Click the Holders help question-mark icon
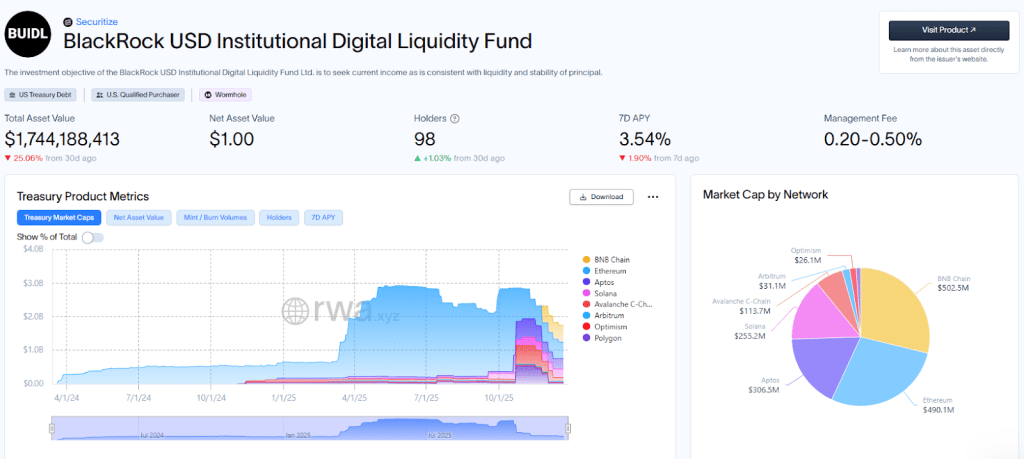This screenshot has width=1024, height=459. click(x=455, y=119)
